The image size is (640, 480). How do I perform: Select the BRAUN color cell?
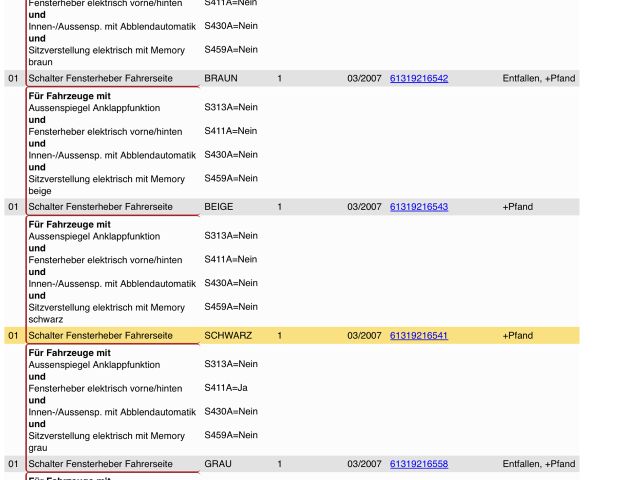click(x=220, y=78)
